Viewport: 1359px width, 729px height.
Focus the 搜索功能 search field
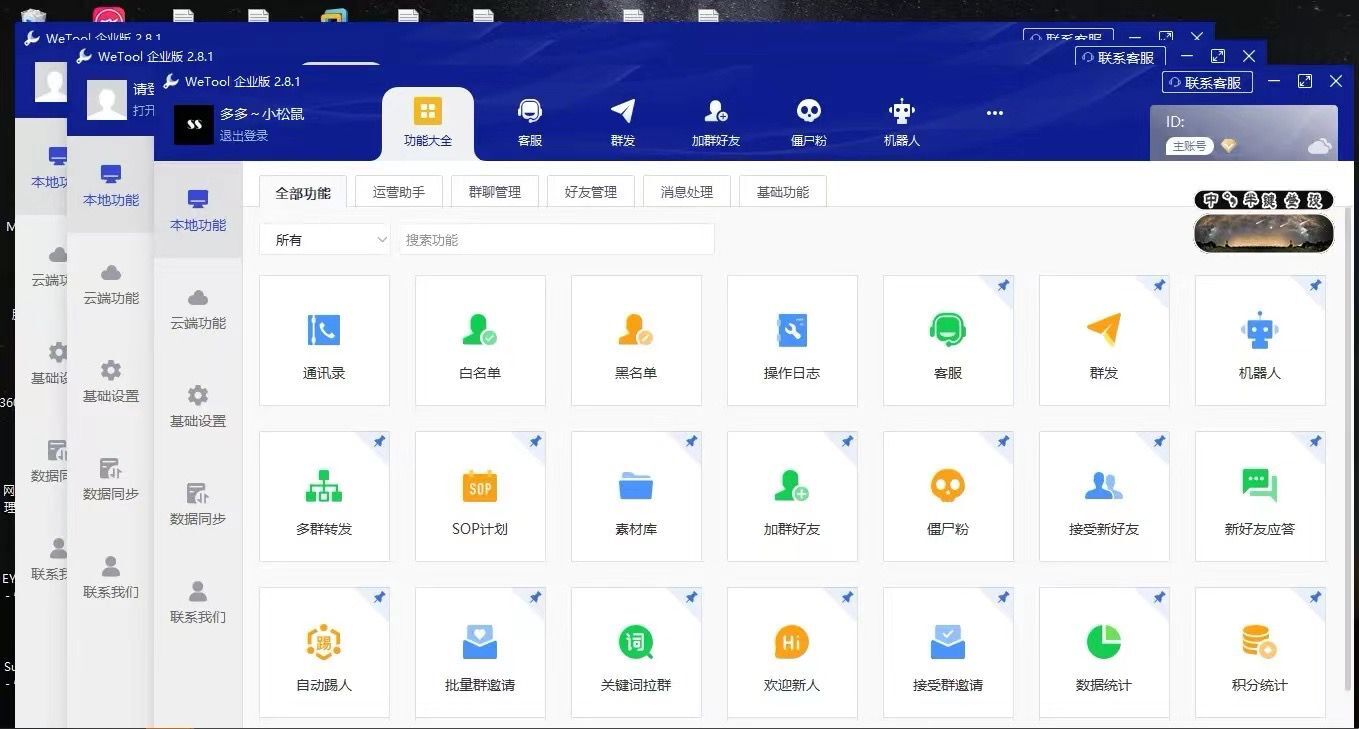coord(557,240)
